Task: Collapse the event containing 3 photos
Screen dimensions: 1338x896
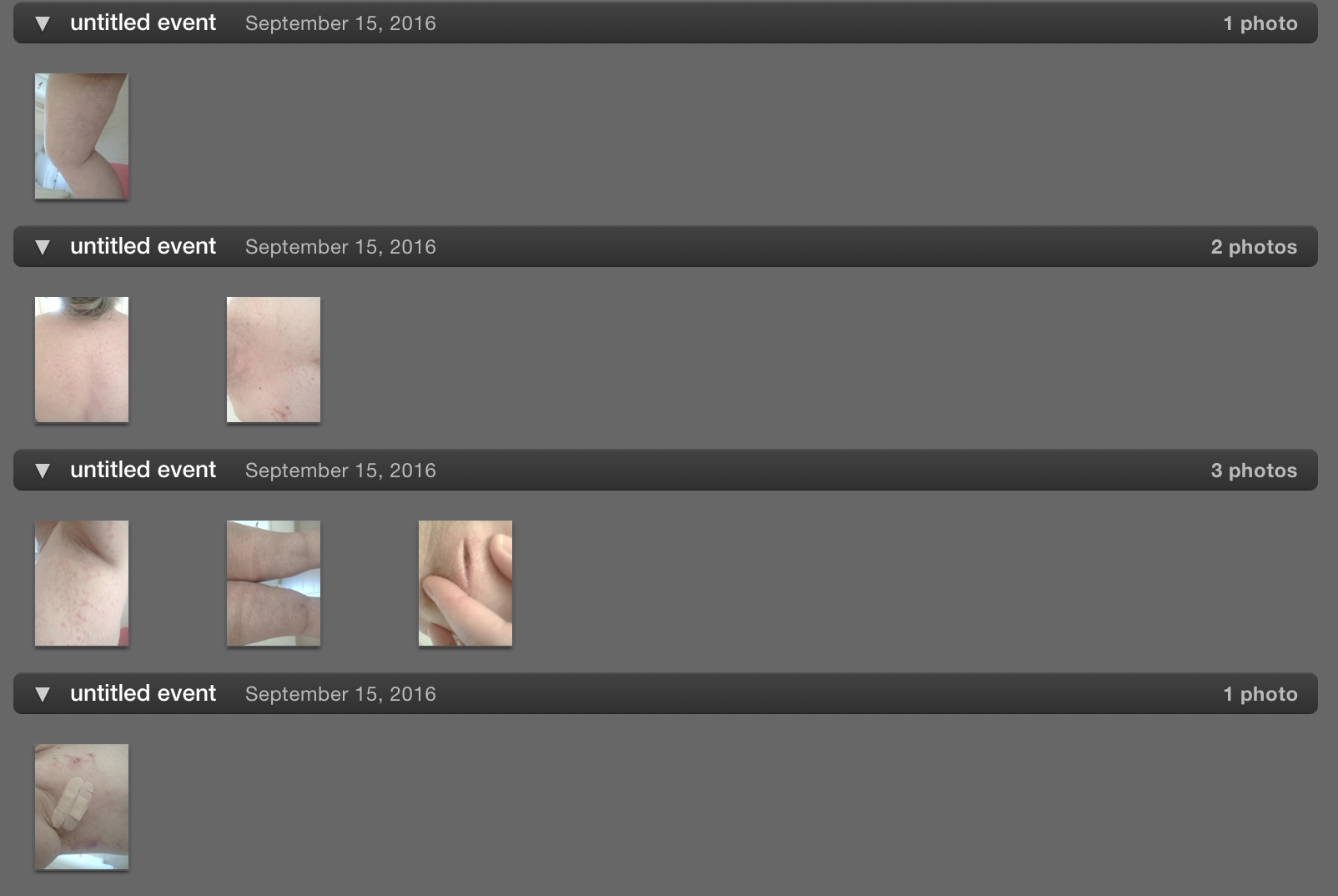Action: pos(43,471)
